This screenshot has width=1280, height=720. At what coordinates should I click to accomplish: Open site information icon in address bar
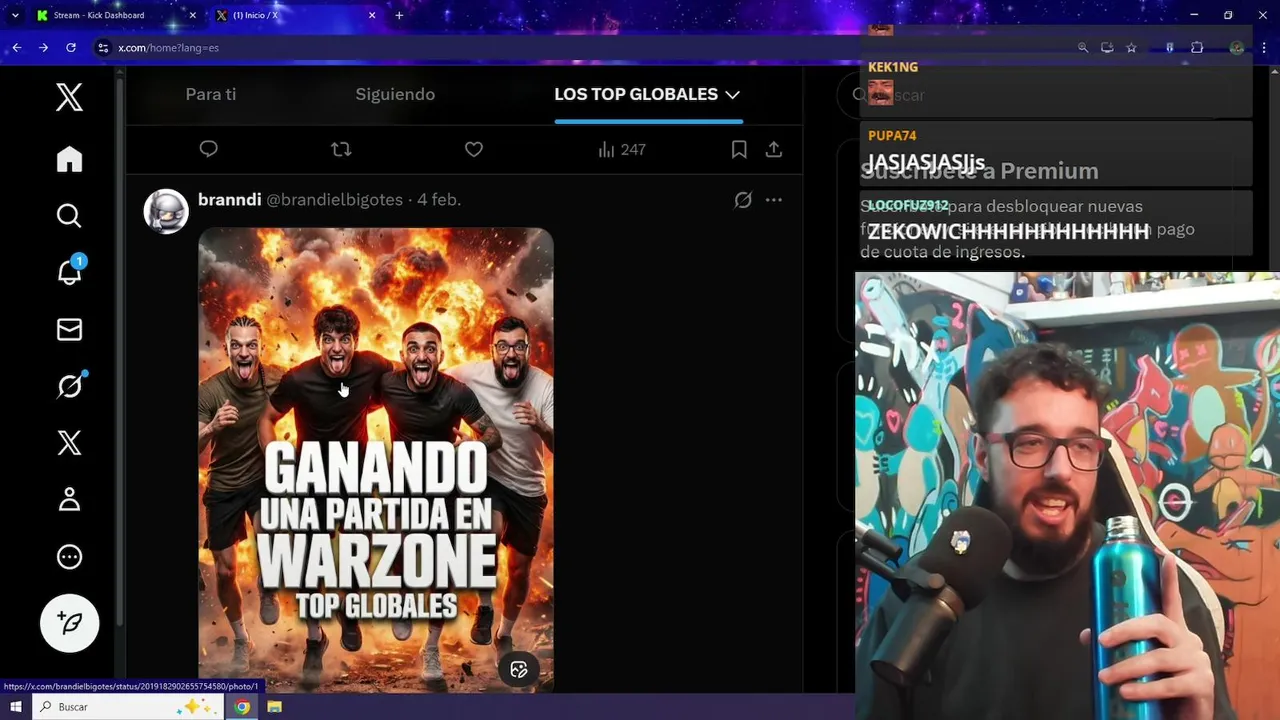point(102,47)
